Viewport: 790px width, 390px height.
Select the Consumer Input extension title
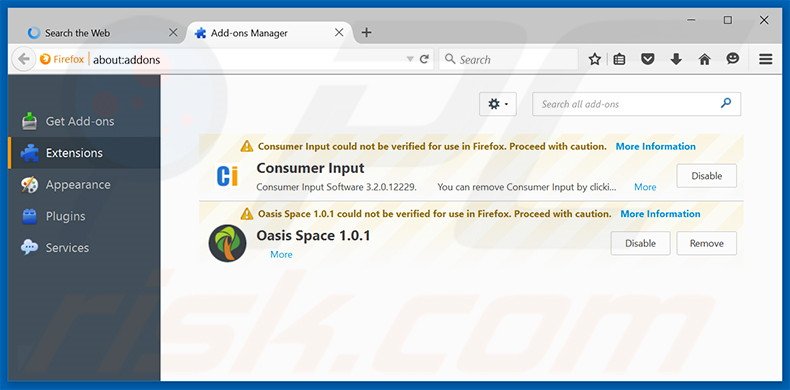[x=310, y=168]
